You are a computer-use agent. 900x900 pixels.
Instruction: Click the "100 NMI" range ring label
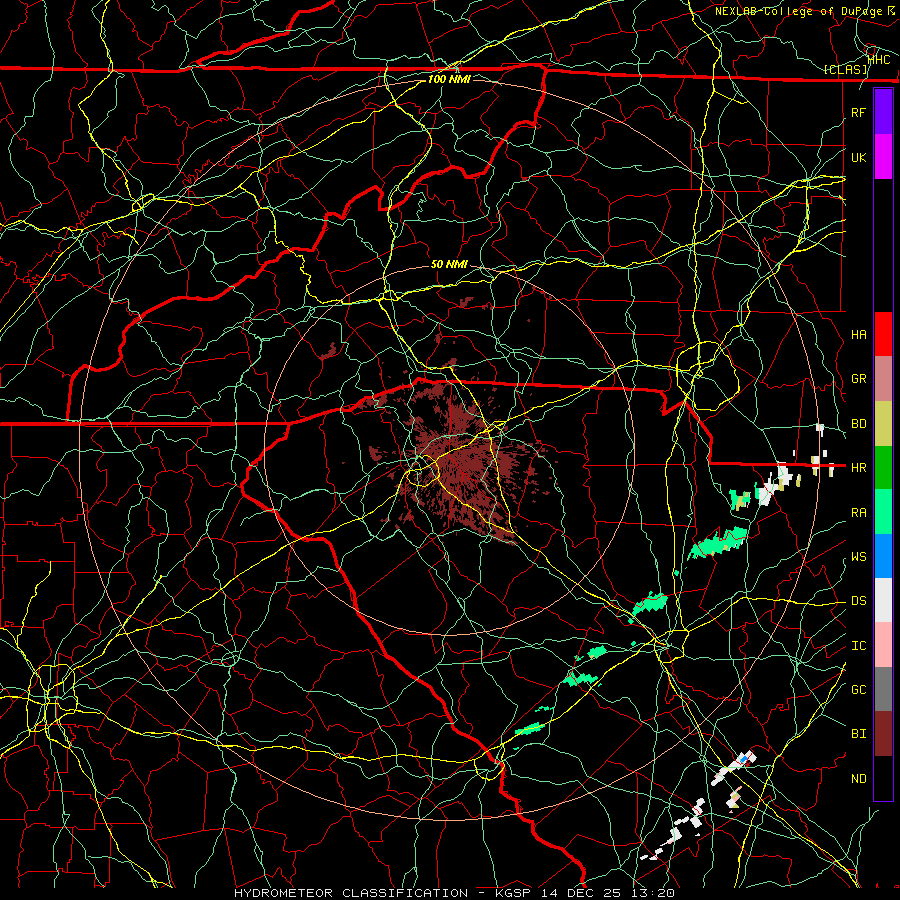(x=449, y=79)
